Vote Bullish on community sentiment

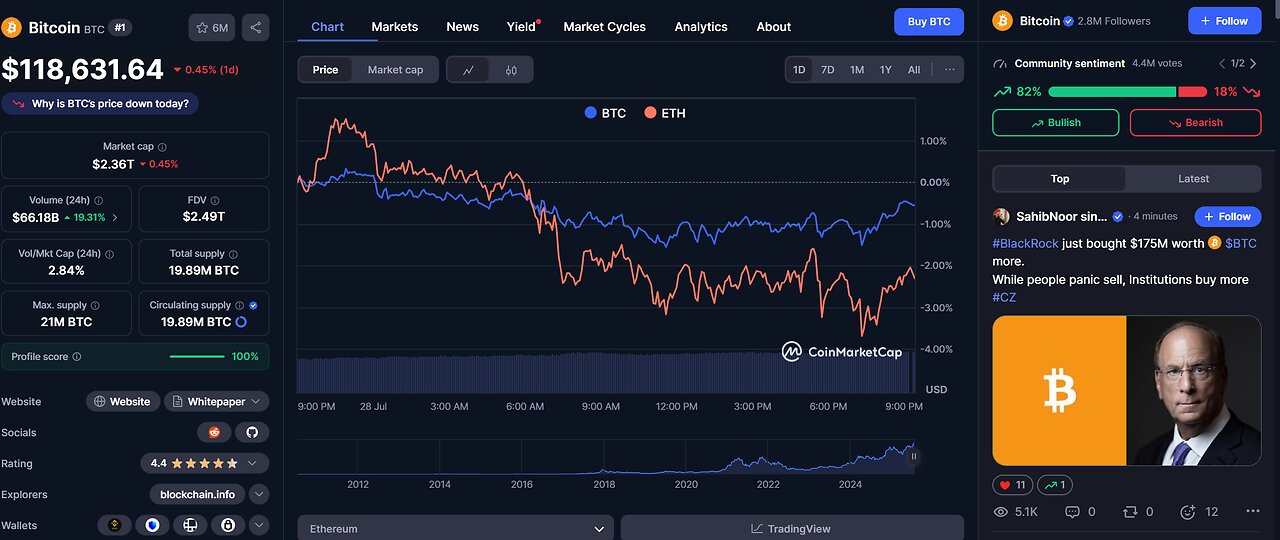click(x=1056, y=122)
